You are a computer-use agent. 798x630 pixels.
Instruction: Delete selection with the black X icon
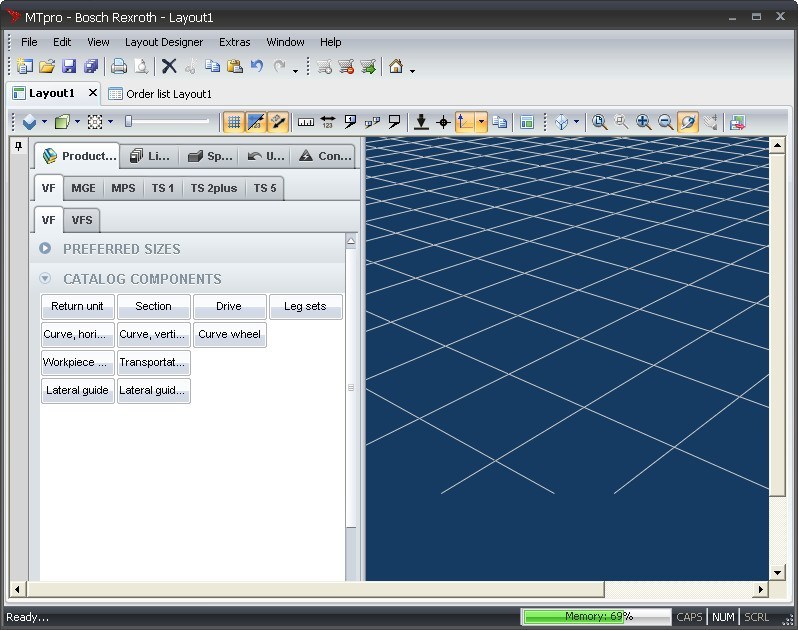(169, 67)
